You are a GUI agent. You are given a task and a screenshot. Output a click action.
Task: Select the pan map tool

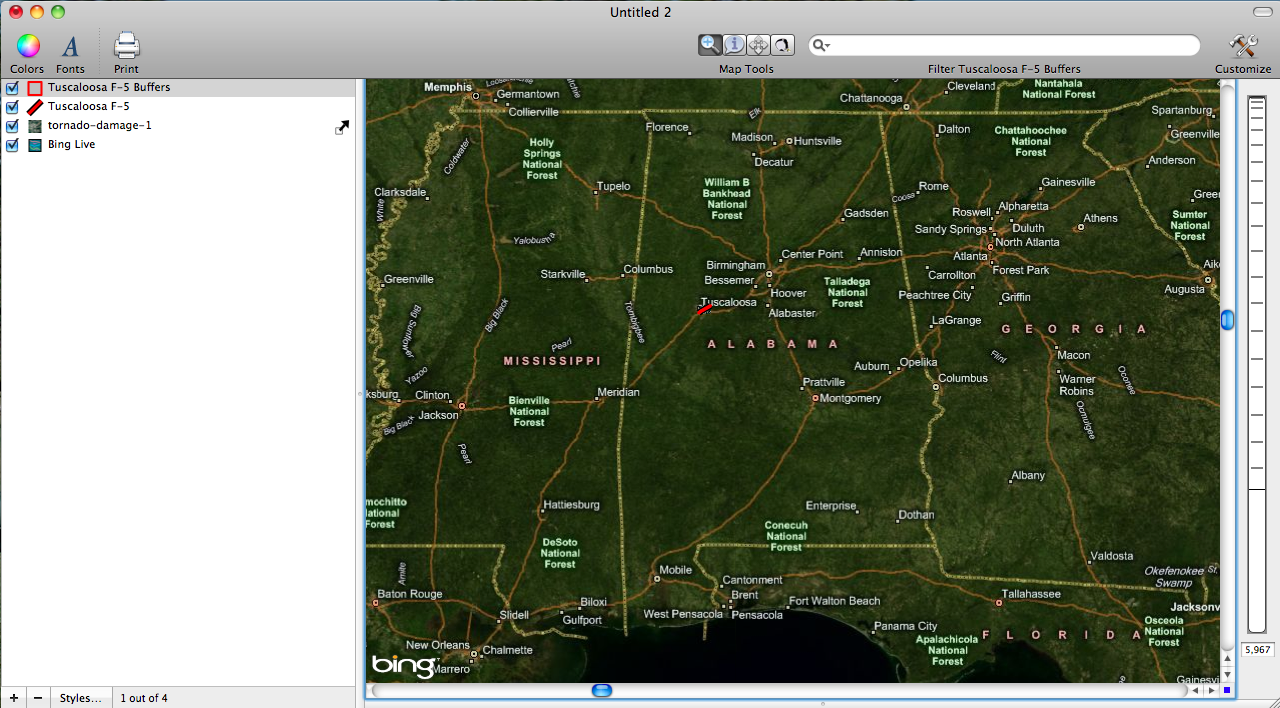click(x=758, y=44)
